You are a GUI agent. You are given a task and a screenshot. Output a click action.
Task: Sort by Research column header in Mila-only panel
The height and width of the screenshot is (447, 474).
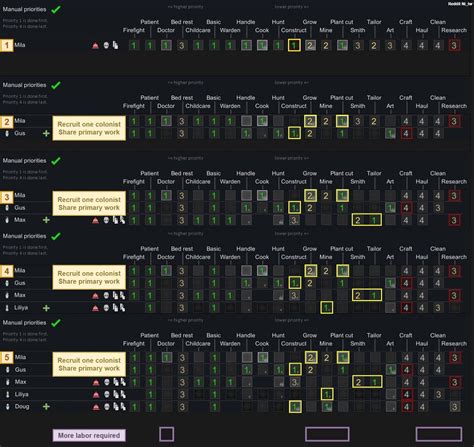(x=454, y=30)
